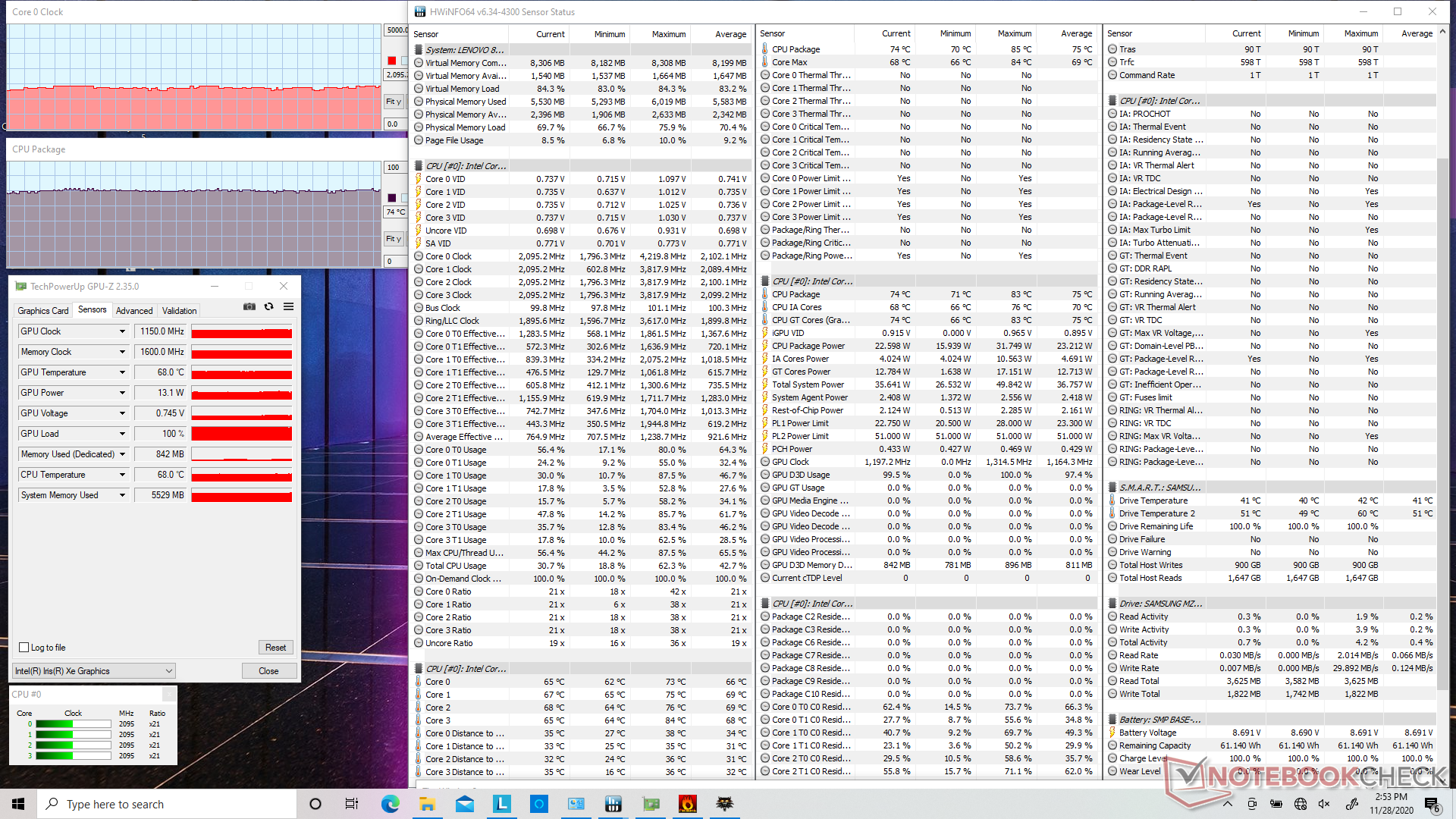This screenshot has height=819, width=1456.
Task: Open Cortana from the taskbar
Action: pyautogui.click(x=315, y=804)
